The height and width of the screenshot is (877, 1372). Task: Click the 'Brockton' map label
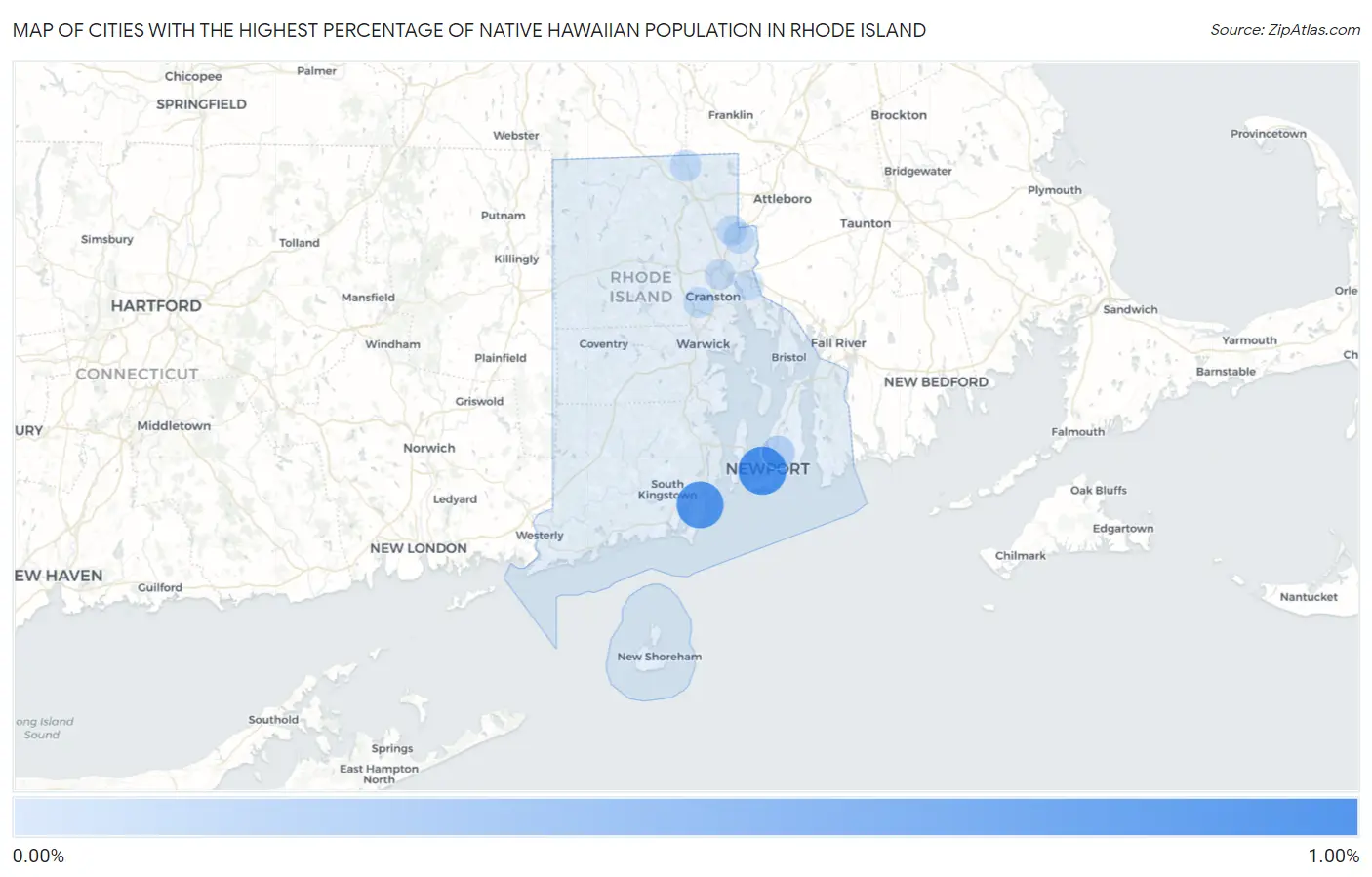tap(898, 115)
